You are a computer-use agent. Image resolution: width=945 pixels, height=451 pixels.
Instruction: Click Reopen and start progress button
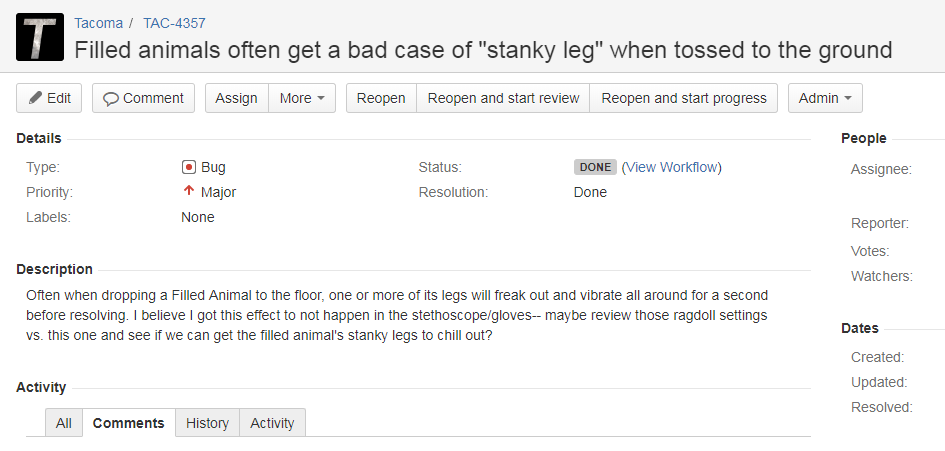tap(683, 98)
